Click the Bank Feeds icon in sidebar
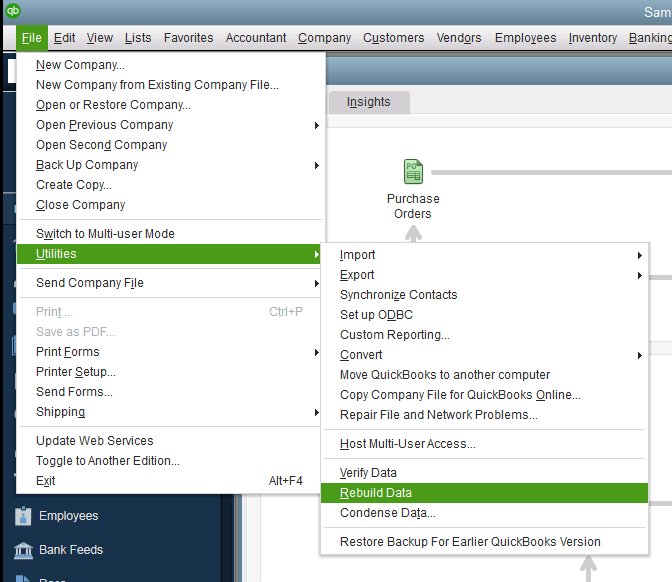This screenshot has width=672, height=582. [x=23, y=550]
